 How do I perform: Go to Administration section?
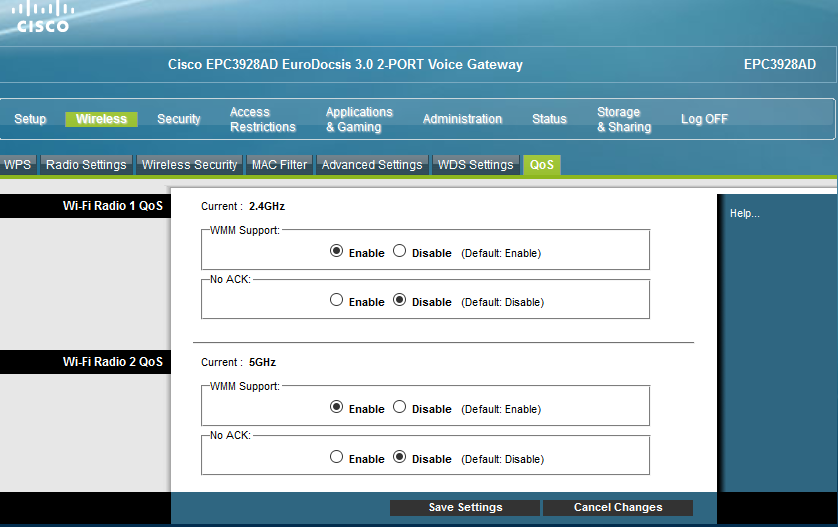click(462, 119)
